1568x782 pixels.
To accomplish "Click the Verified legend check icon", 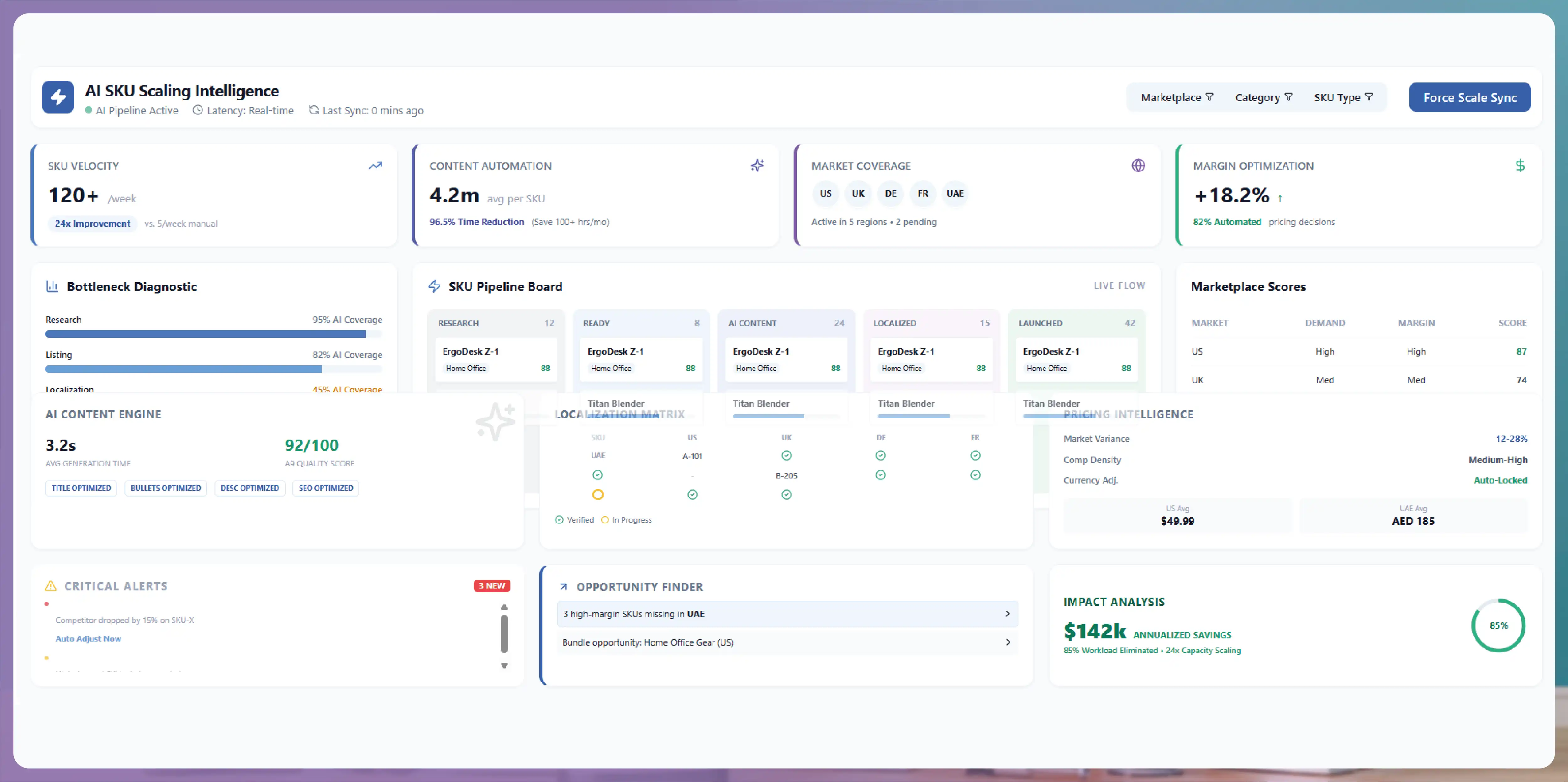I will (x=559, y=520).
